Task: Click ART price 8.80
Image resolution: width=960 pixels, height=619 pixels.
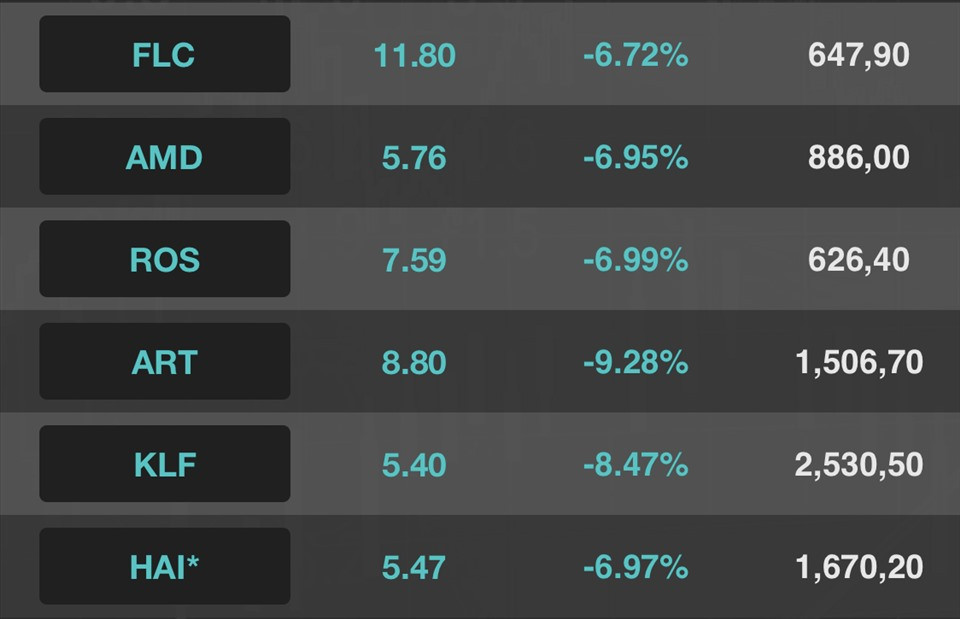Action: [414, 362]
